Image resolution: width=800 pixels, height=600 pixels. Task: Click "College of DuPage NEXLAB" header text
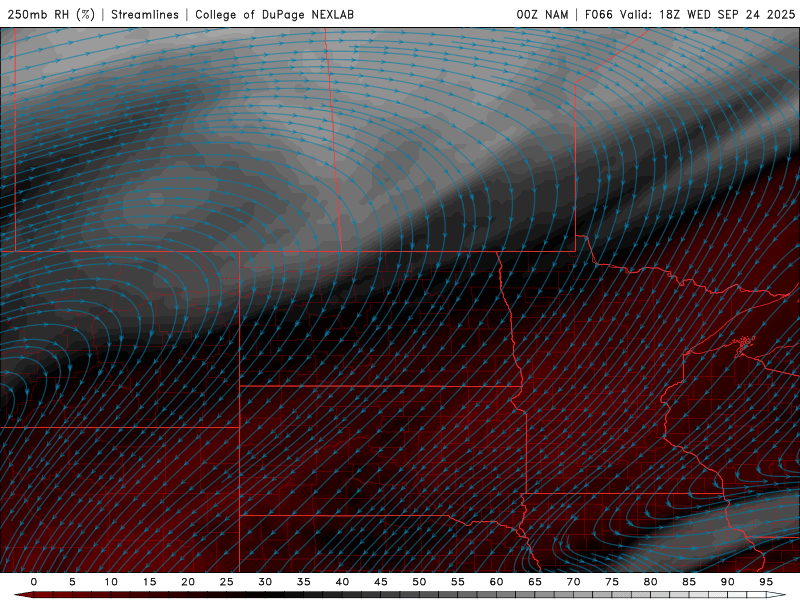[x=274, y=14]
